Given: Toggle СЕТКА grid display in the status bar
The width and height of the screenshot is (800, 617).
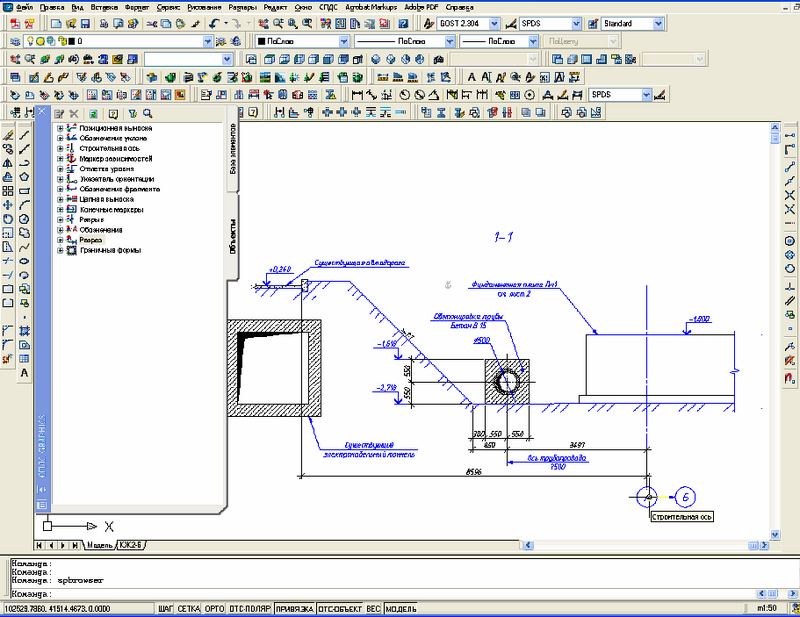Looking at the screenshot, I should pyautogui.click(x=189, y=608).
